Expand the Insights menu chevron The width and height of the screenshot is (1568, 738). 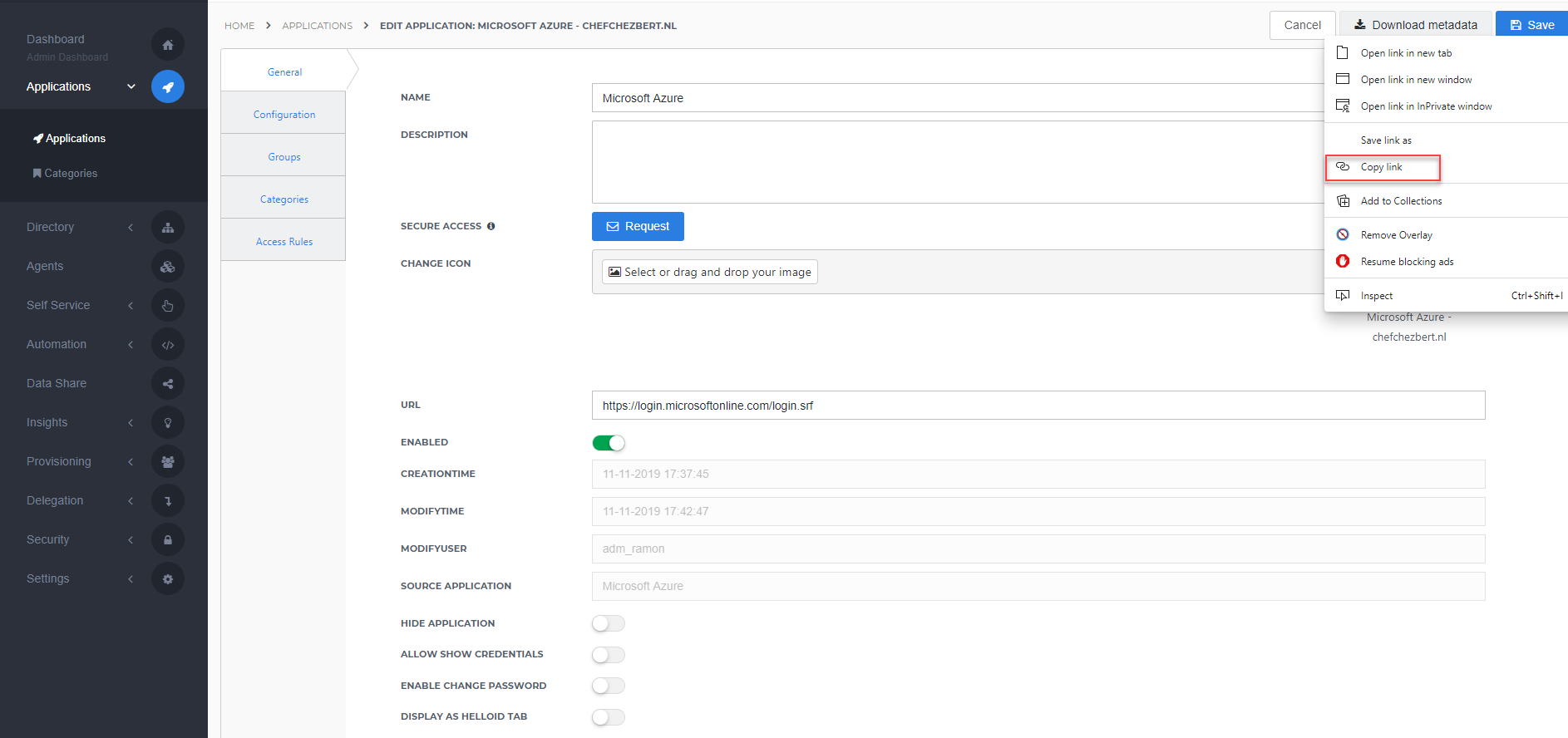131,423
